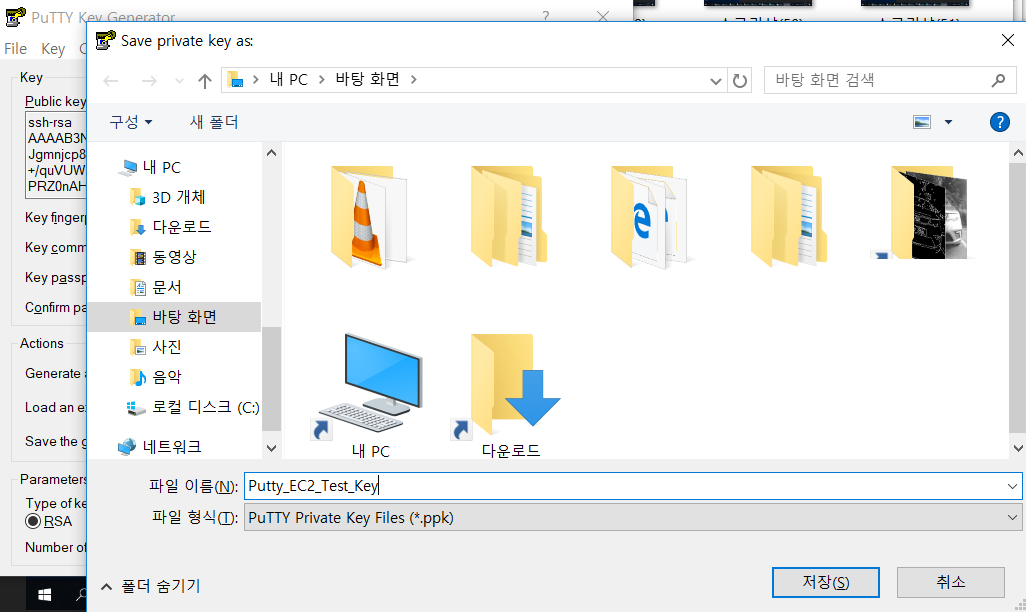The height and width of the screenshot is (612, 1026).
Task: Click the public key text box in PuTTYgen
Action: (56, 154)
